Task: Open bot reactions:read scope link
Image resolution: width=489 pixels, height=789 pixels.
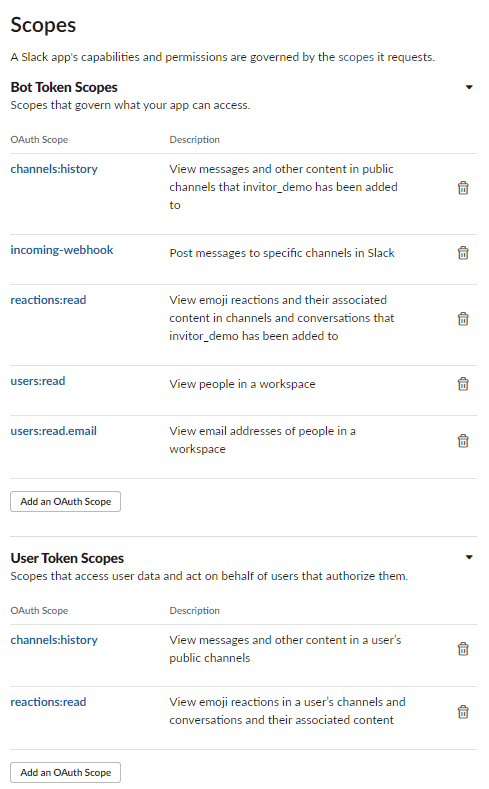Action: [48, 300]
